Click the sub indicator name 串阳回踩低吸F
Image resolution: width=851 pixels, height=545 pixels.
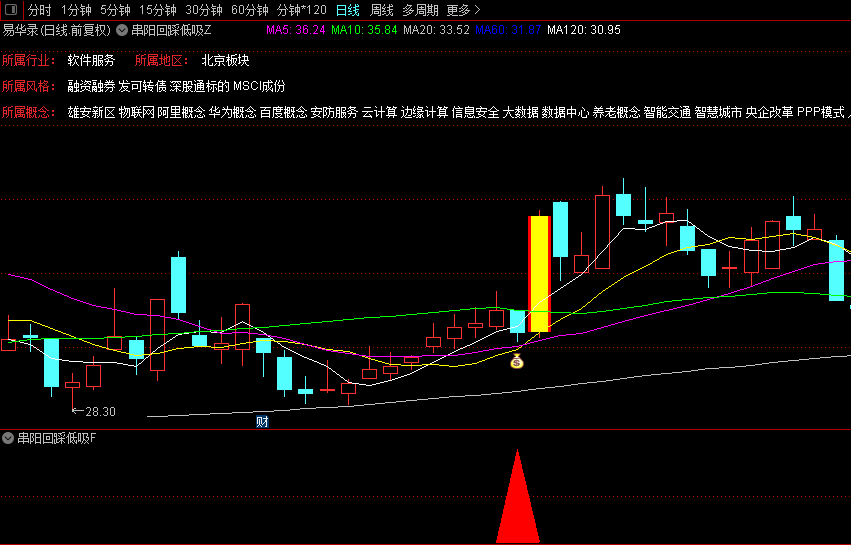56,438
